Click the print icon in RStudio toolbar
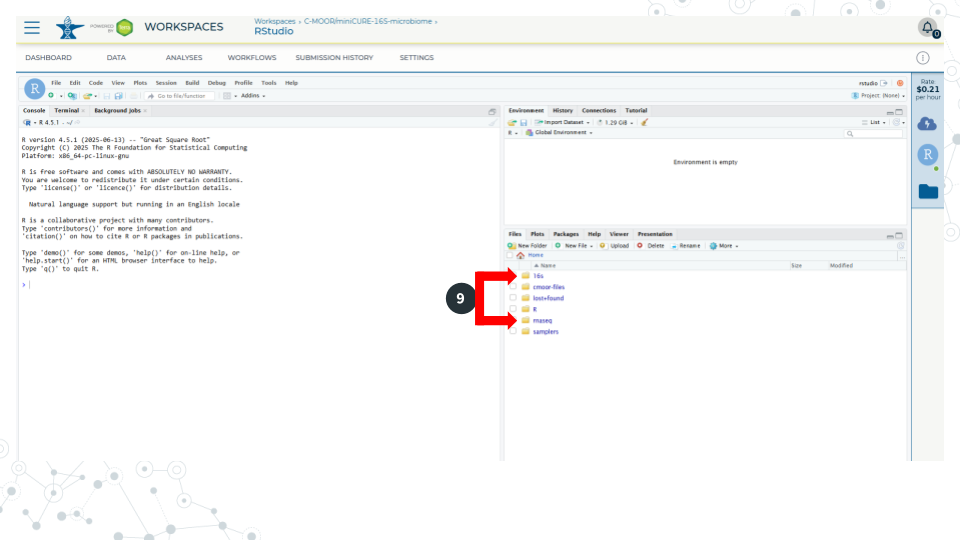This screenshot has height=540, width=960. click(133, 96)
